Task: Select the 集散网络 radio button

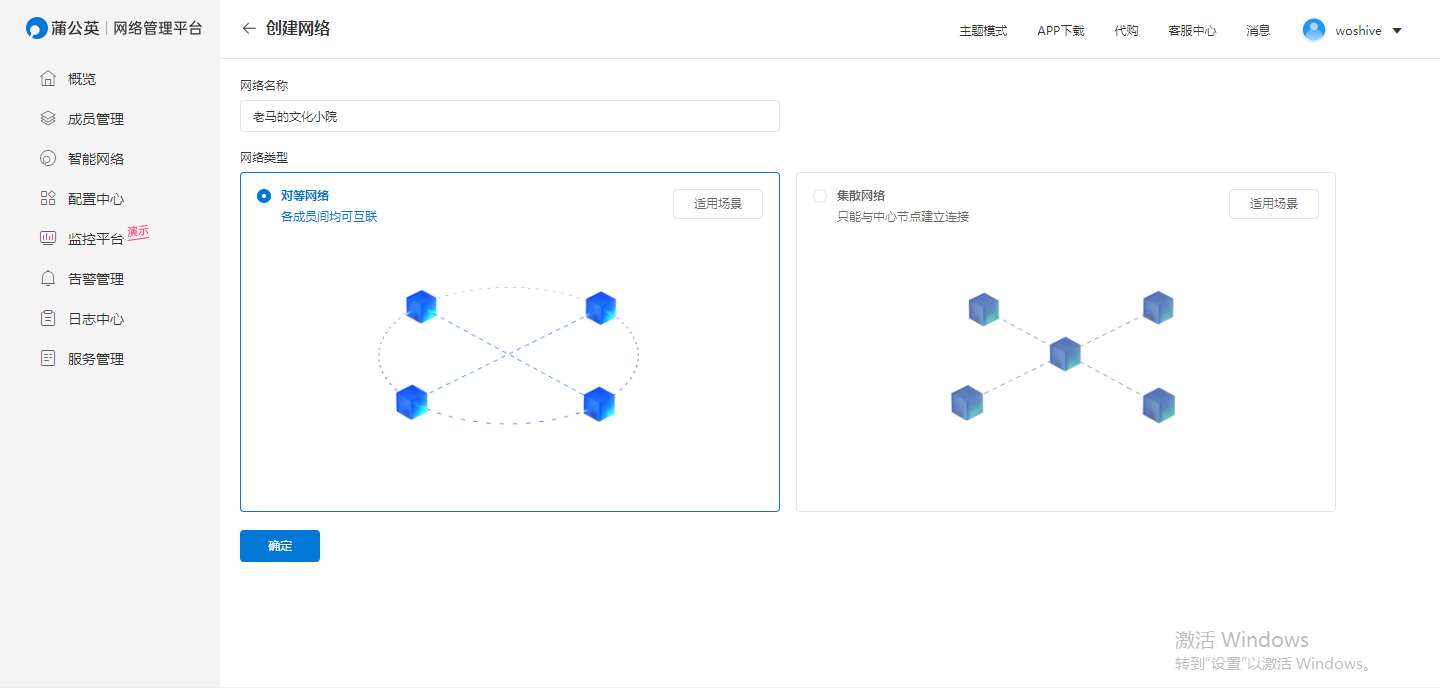Action: (x=820, y=196)
